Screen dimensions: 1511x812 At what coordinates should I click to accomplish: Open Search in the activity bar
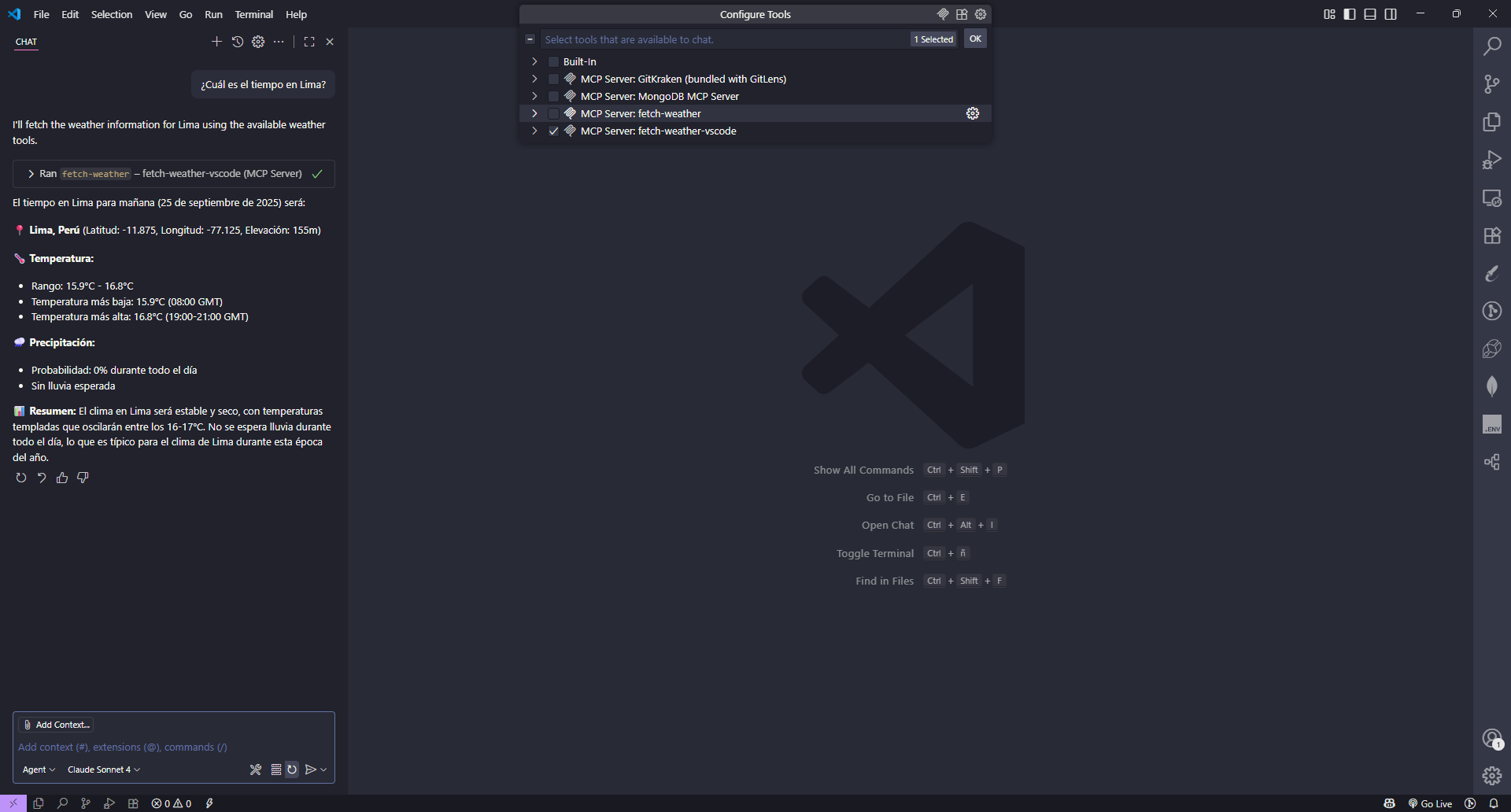(x=1491, y=46)
